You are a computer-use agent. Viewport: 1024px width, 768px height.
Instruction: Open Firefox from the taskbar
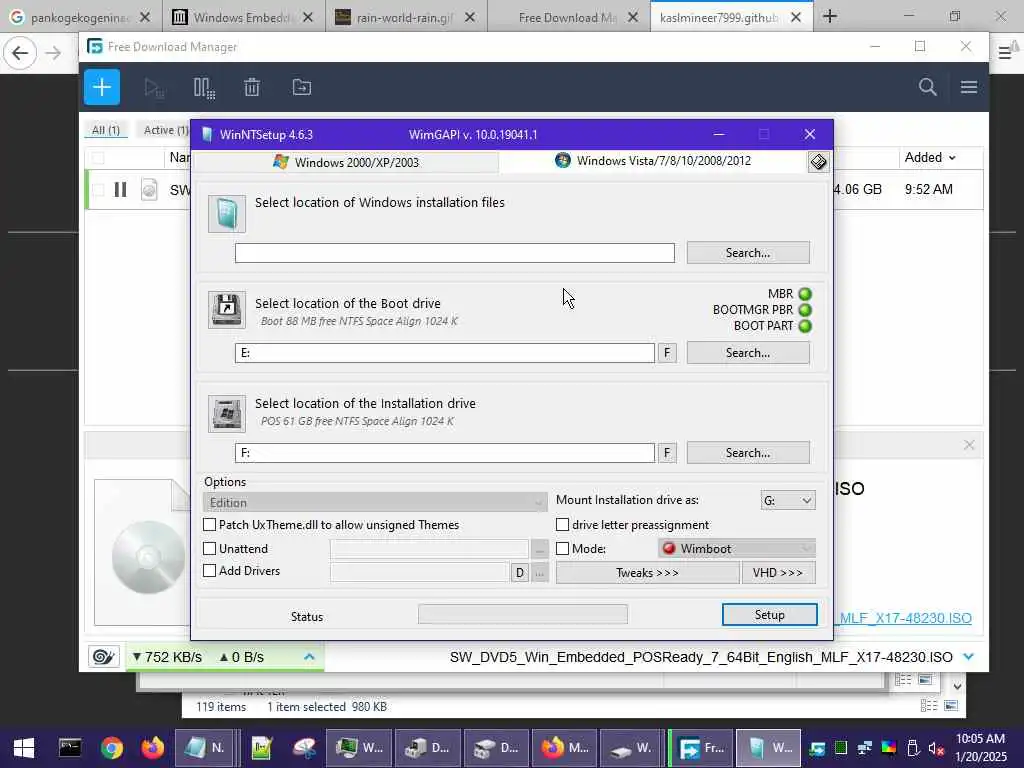153,748
